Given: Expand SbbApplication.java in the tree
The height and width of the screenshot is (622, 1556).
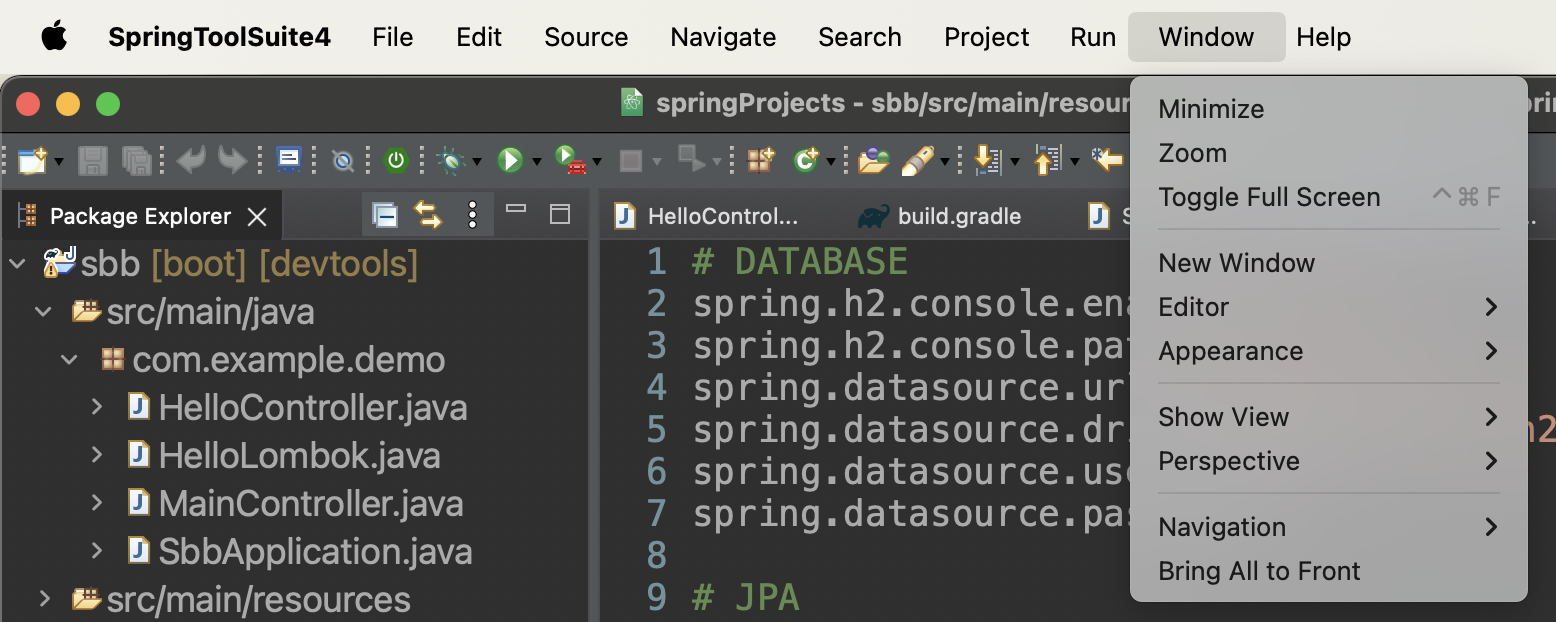Looking at the screenshot, I should pos(96,552).
